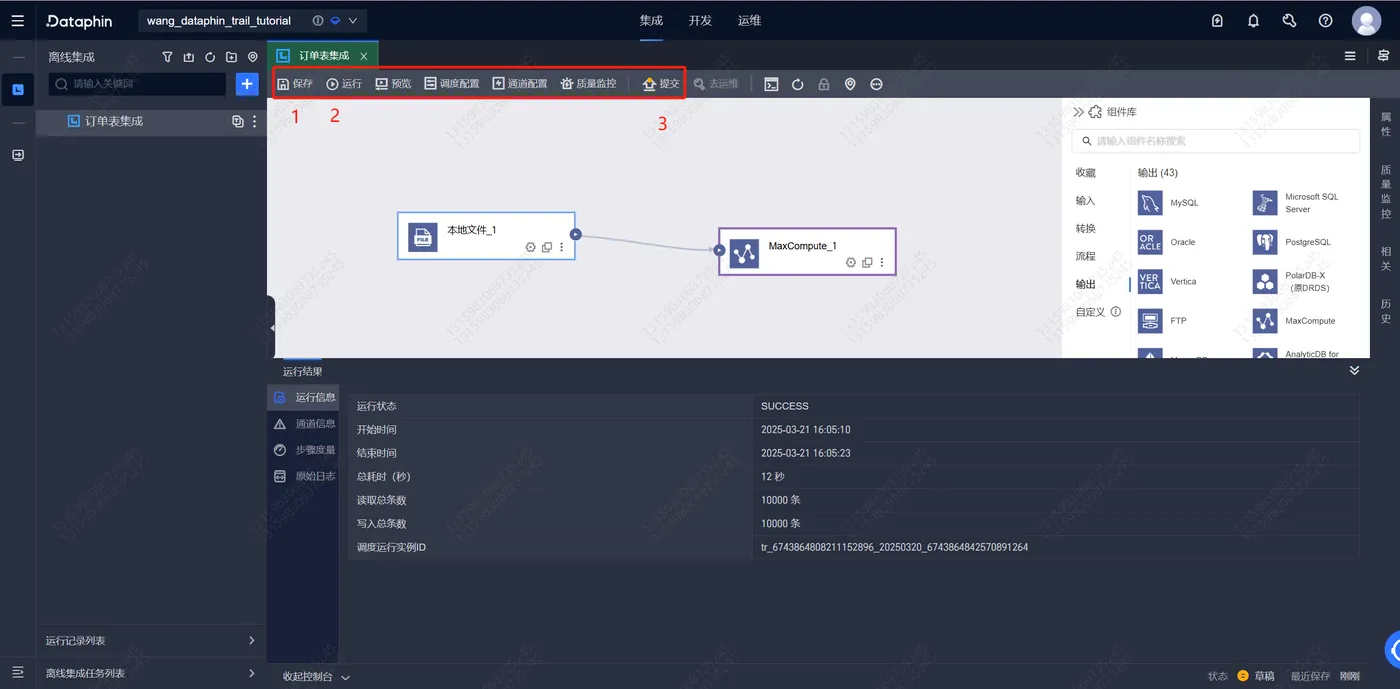This screenshot has width=1400, height=689.
Task: Click 收起控制台 collapse console
Action: 316,677
